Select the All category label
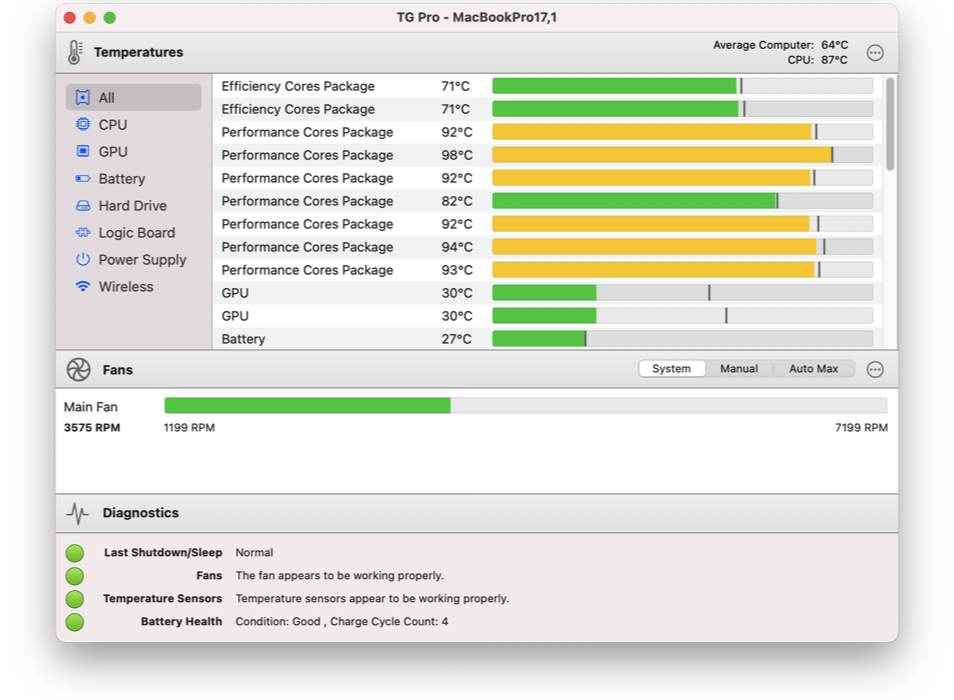This screenshot has width=954, height=700. pos(106,98)
